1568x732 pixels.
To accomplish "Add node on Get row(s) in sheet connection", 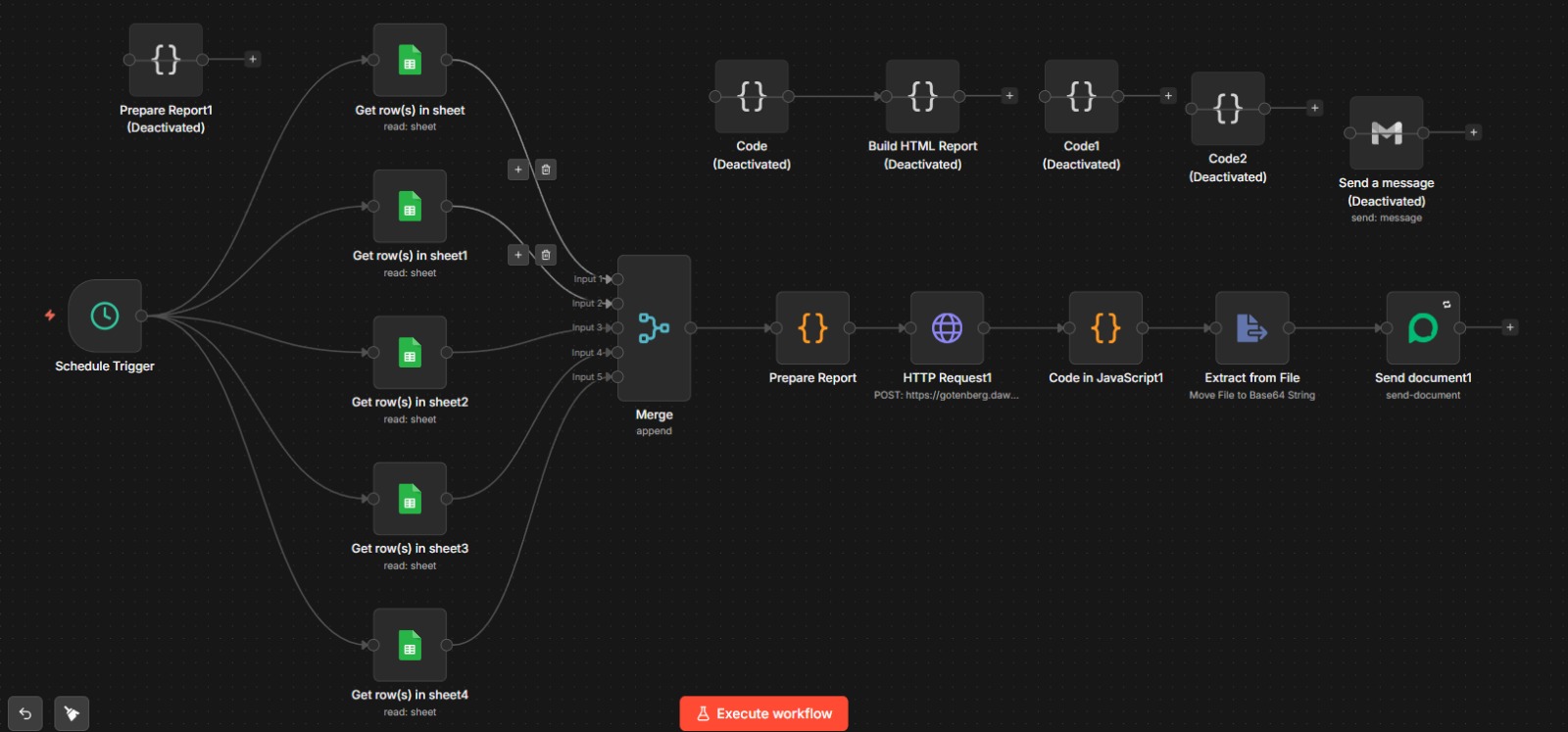I will [x=518, y=170].
